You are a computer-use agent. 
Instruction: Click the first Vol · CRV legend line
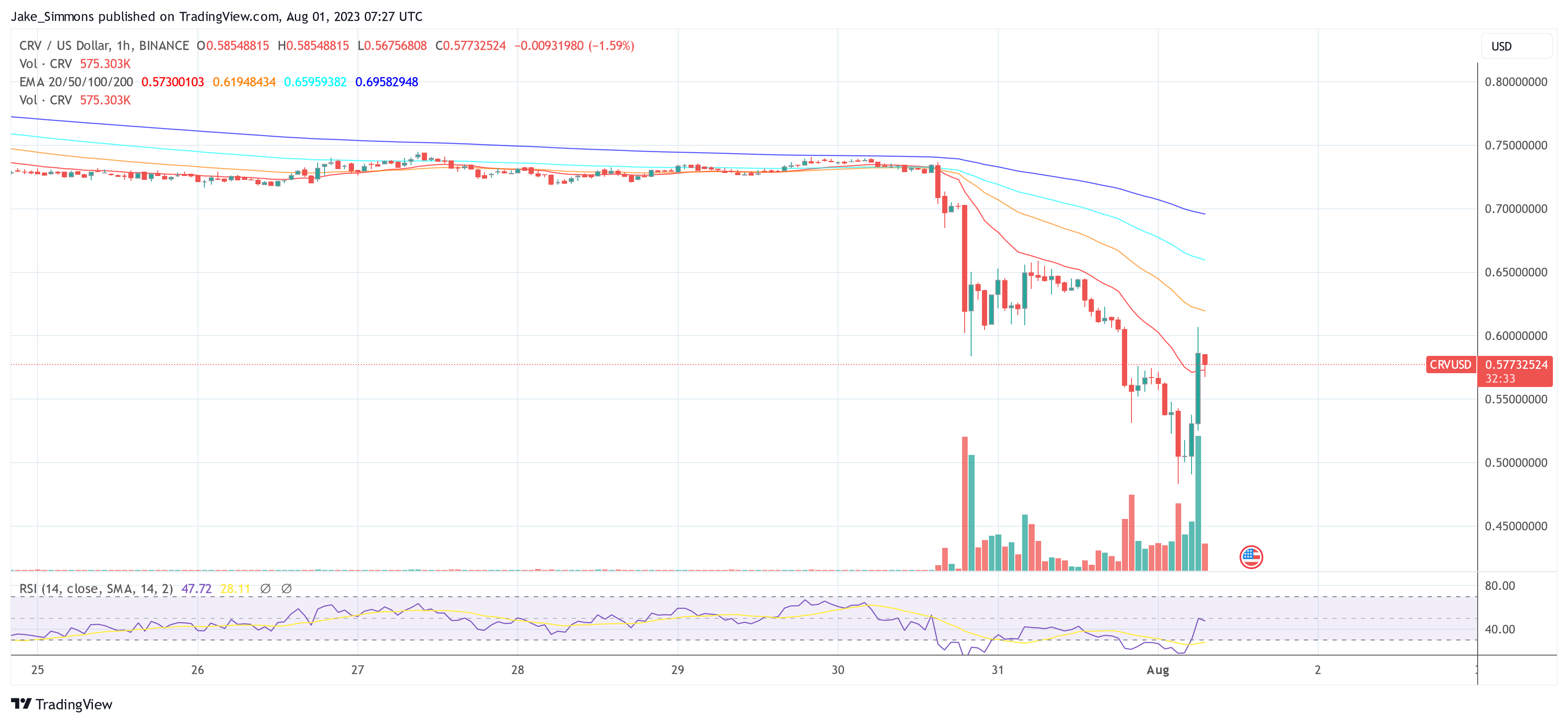(75, 63)
